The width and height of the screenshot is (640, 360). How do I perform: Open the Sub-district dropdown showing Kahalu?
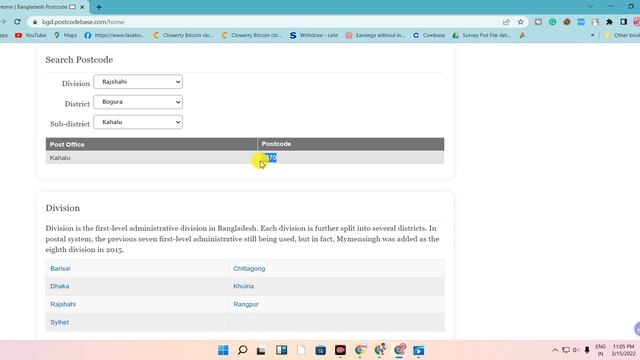(x=138, y=122)
